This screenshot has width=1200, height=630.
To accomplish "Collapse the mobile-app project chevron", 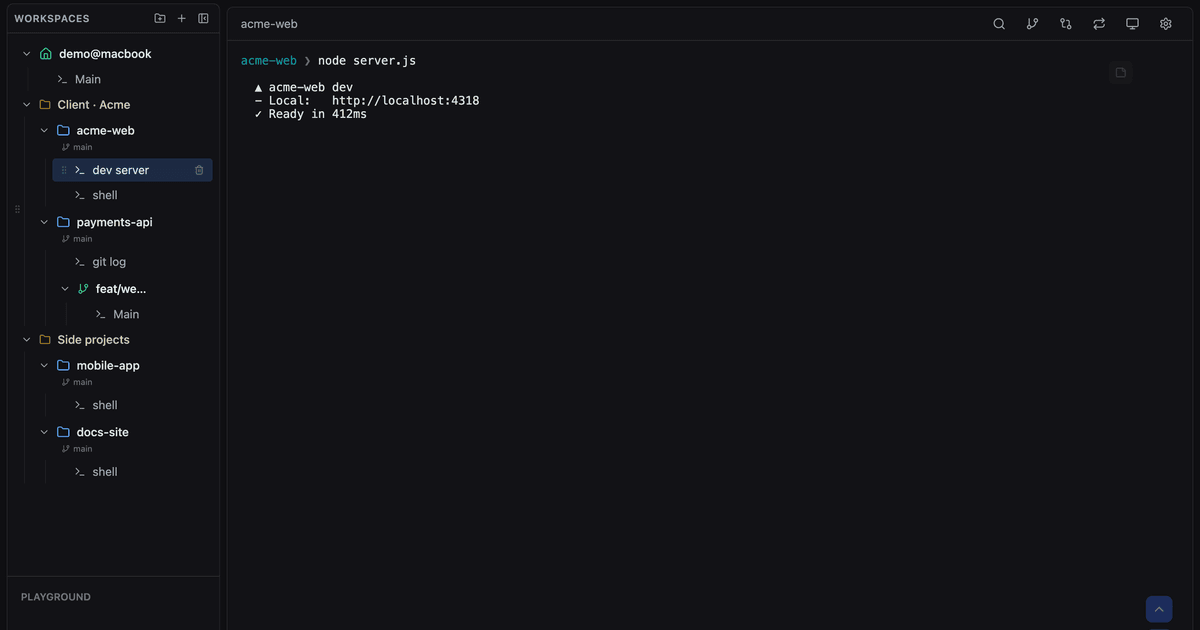I will pos(44,365).
